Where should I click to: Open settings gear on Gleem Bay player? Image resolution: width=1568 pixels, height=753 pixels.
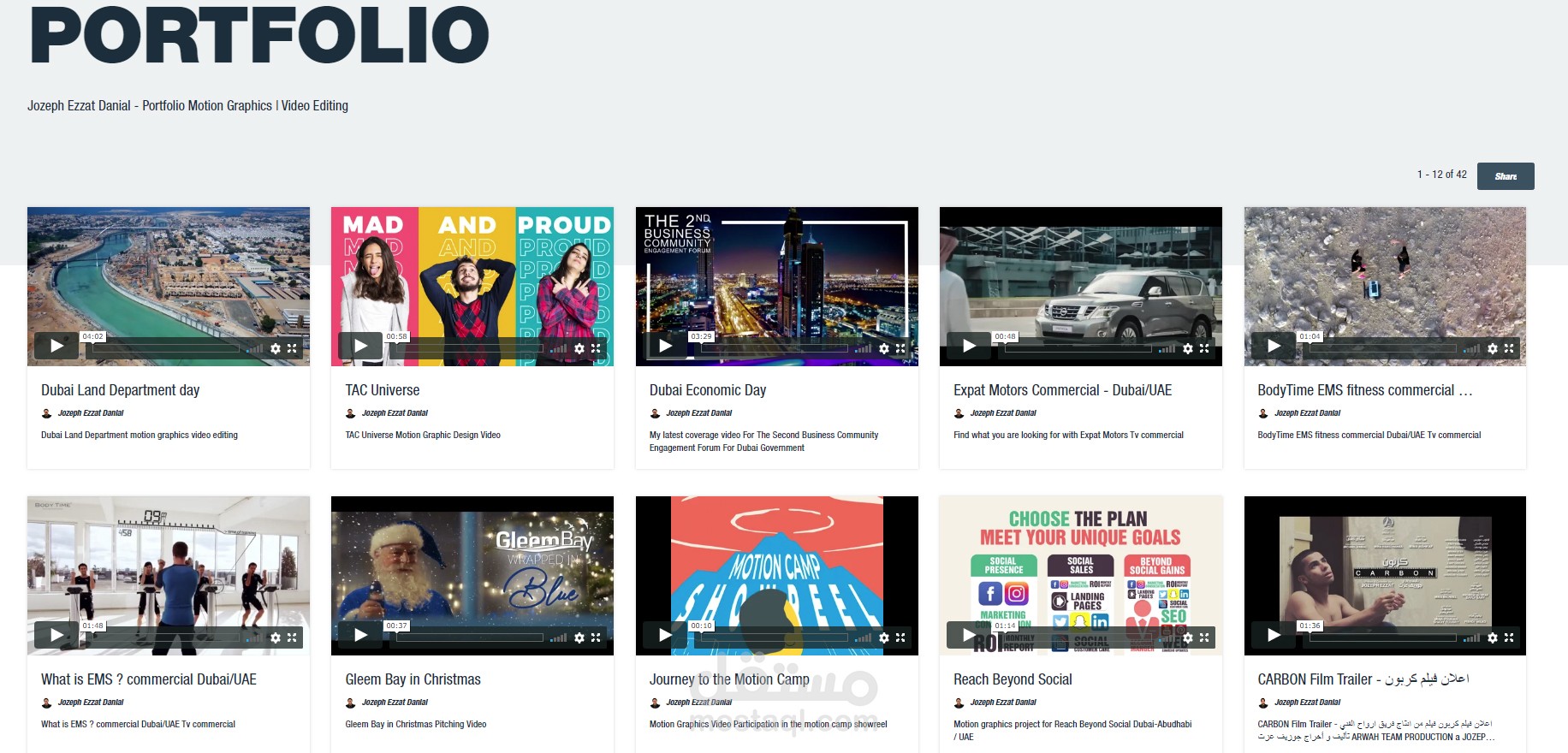click(579, 637)
